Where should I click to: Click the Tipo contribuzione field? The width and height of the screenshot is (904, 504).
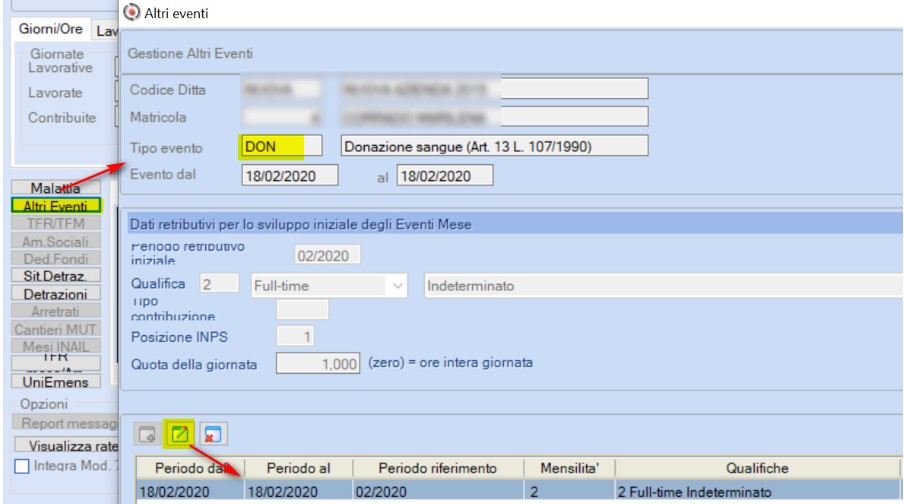tap(303, 309)
